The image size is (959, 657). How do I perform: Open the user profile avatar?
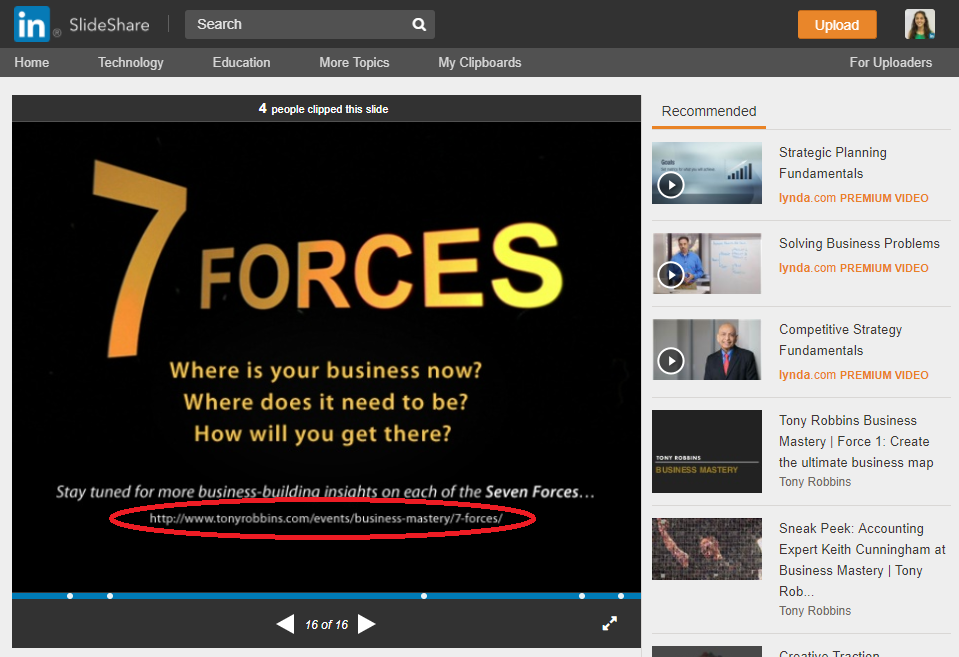[x=920, y=24]
